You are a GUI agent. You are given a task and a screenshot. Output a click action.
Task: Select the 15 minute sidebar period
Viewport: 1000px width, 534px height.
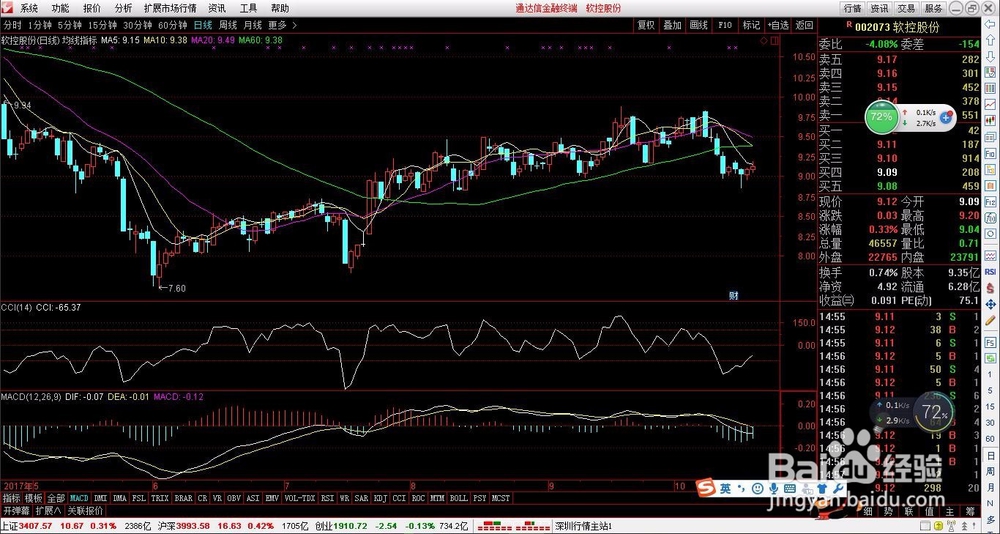989,406
